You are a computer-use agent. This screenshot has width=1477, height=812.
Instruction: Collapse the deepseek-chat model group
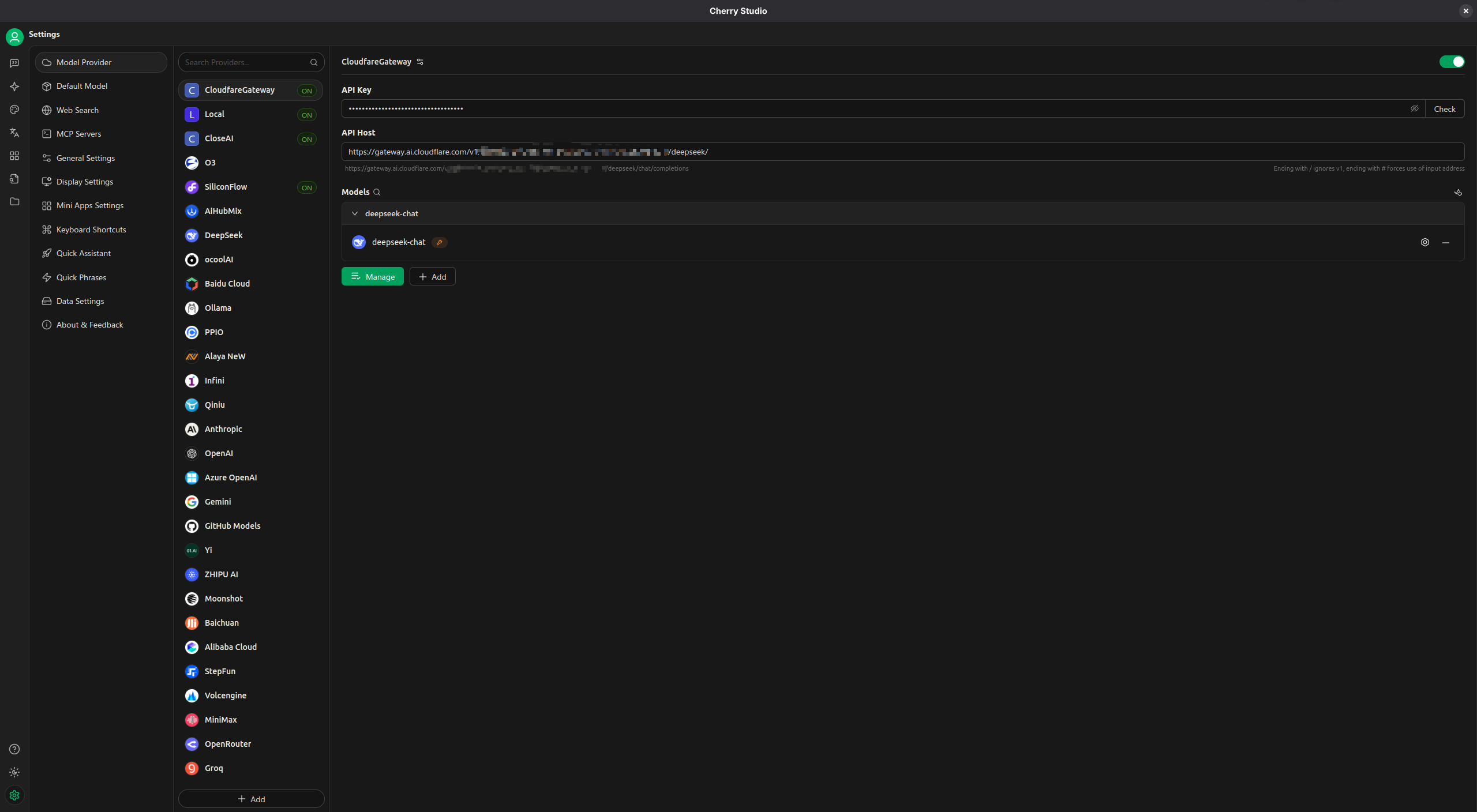[355, 213]
